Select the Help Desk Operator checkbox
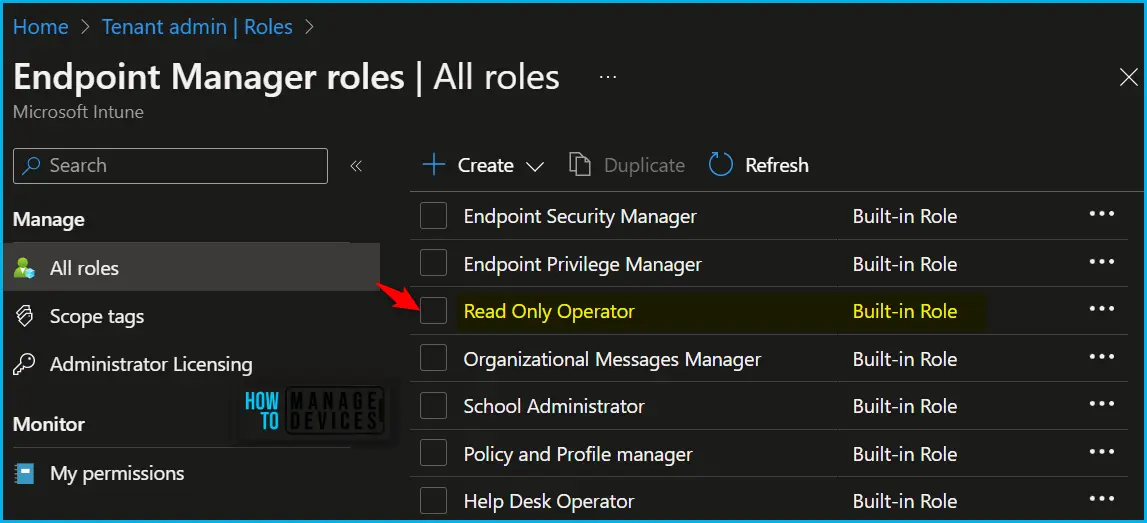This screenshot has width=1147, height=523. point(433,502)
